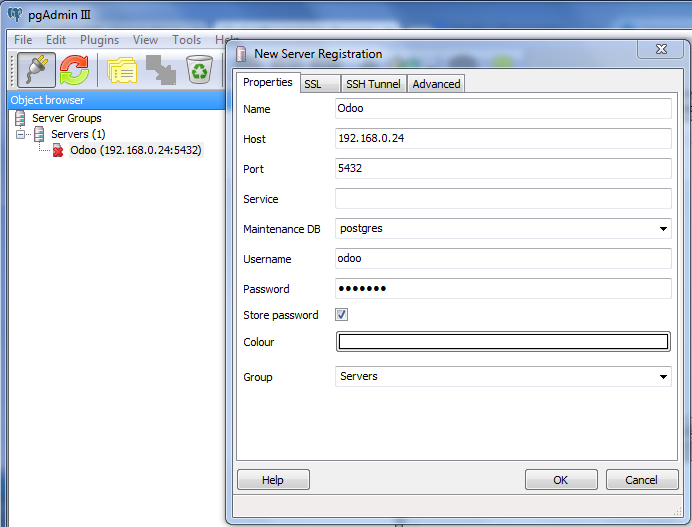Viewport: 692px width, 527px height.
Task: Click the plug connection toolbar icon
Action: [x=37, y=70]
